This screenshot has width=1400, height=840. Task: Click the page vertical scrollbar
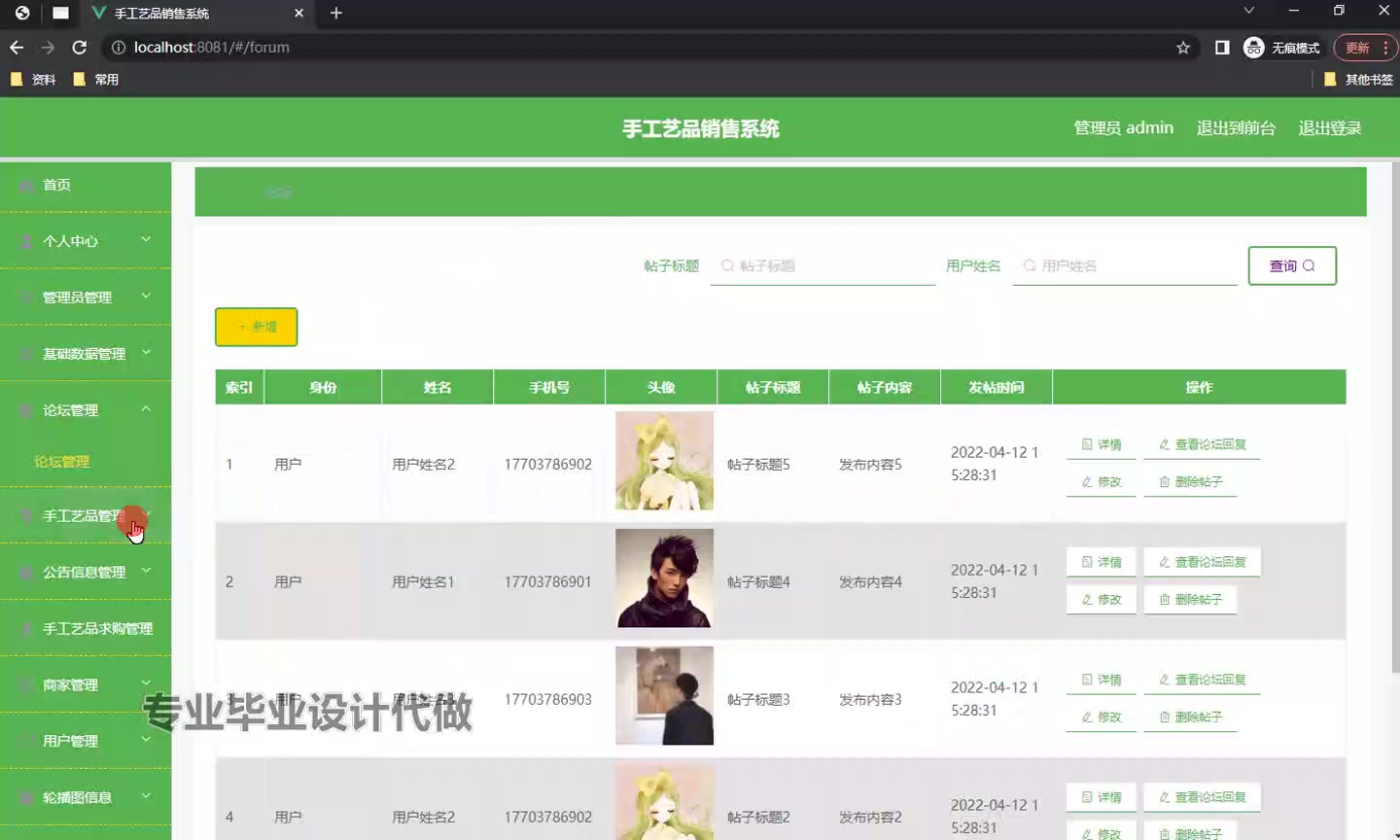1396,418
